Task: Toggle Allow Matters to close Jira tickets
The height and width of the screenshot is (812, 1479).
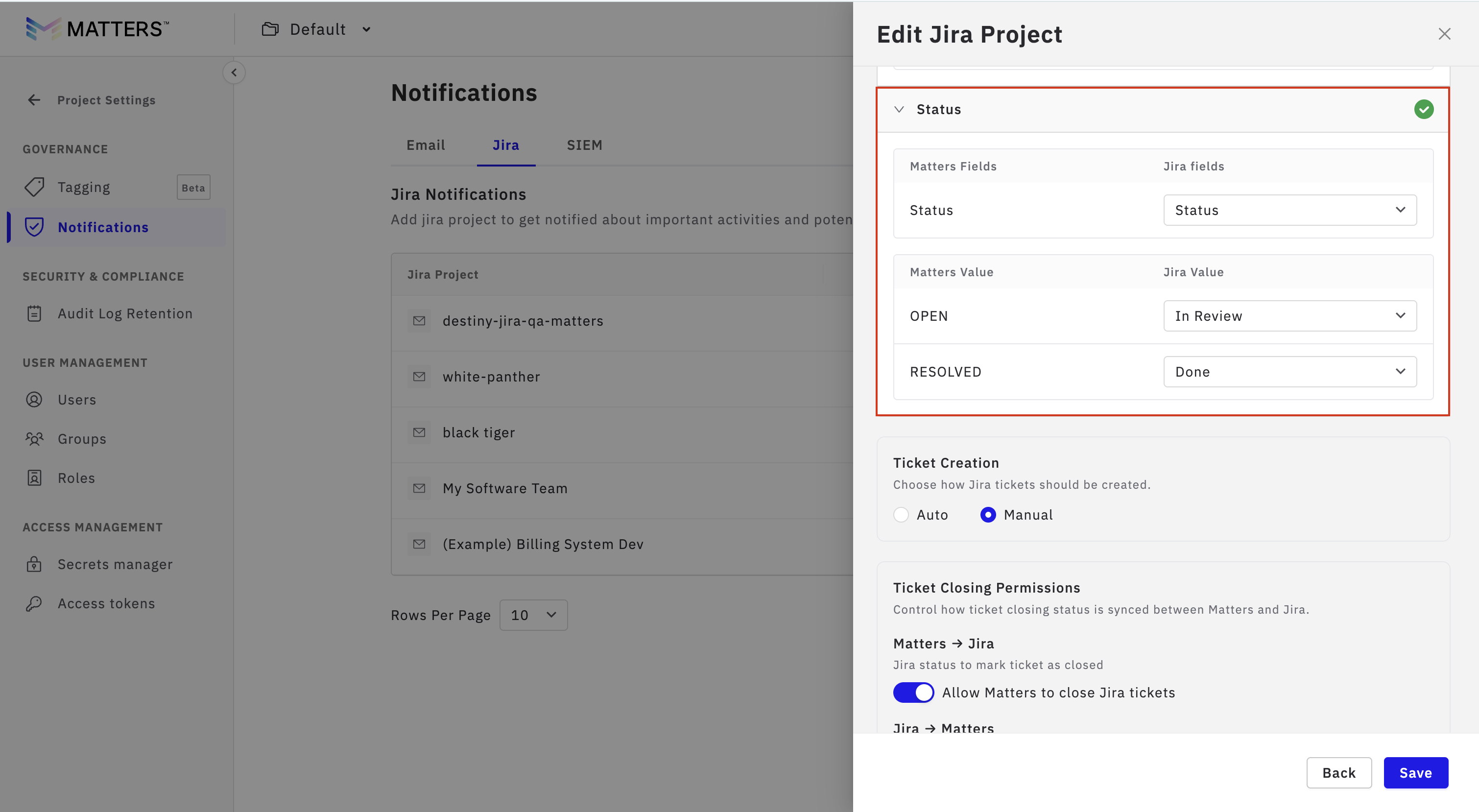Action: pyautogui.click(x=913, y=693)
